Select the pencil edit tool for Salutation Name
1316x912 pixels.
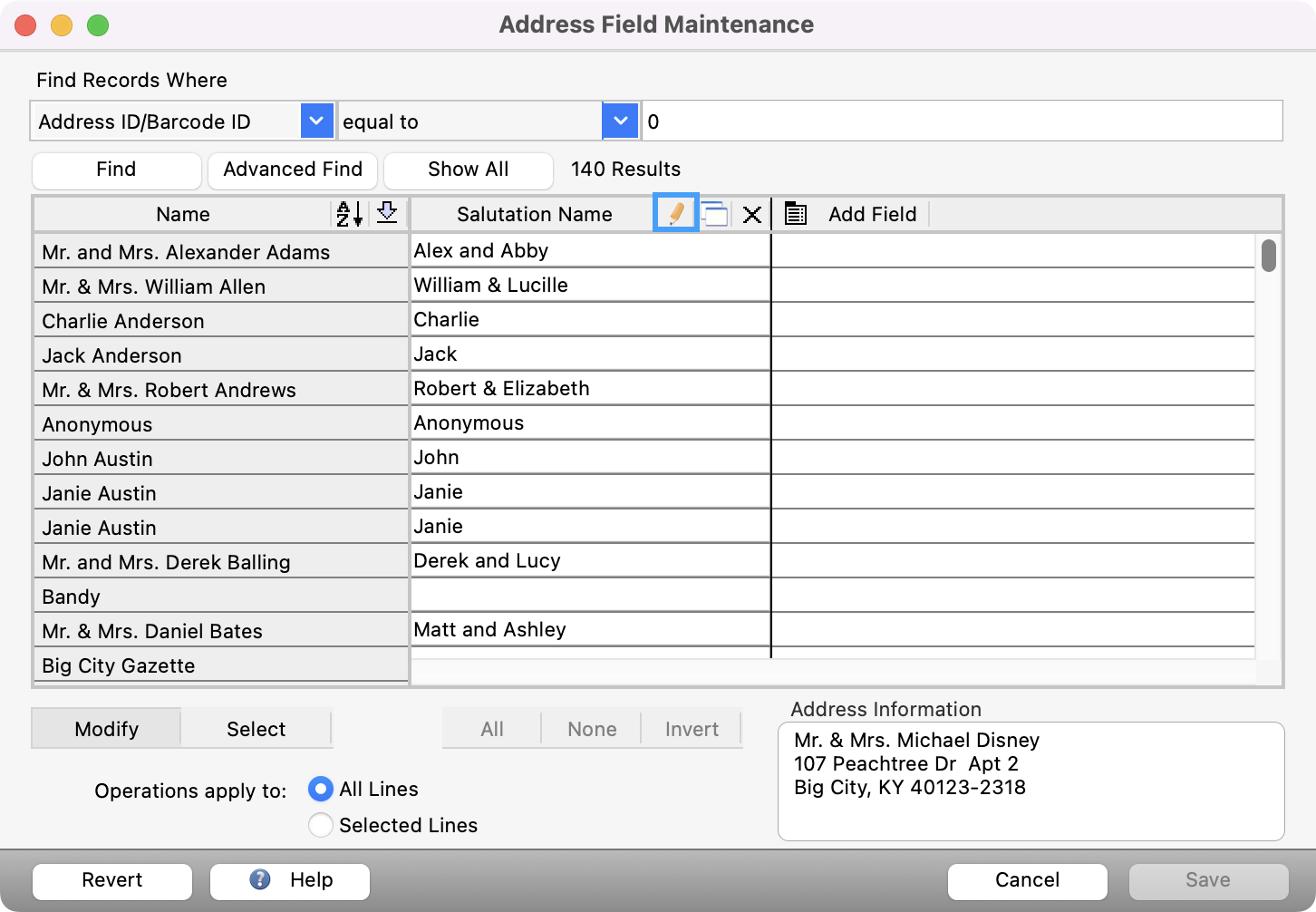pyautogui.click(x=675, y=214)
